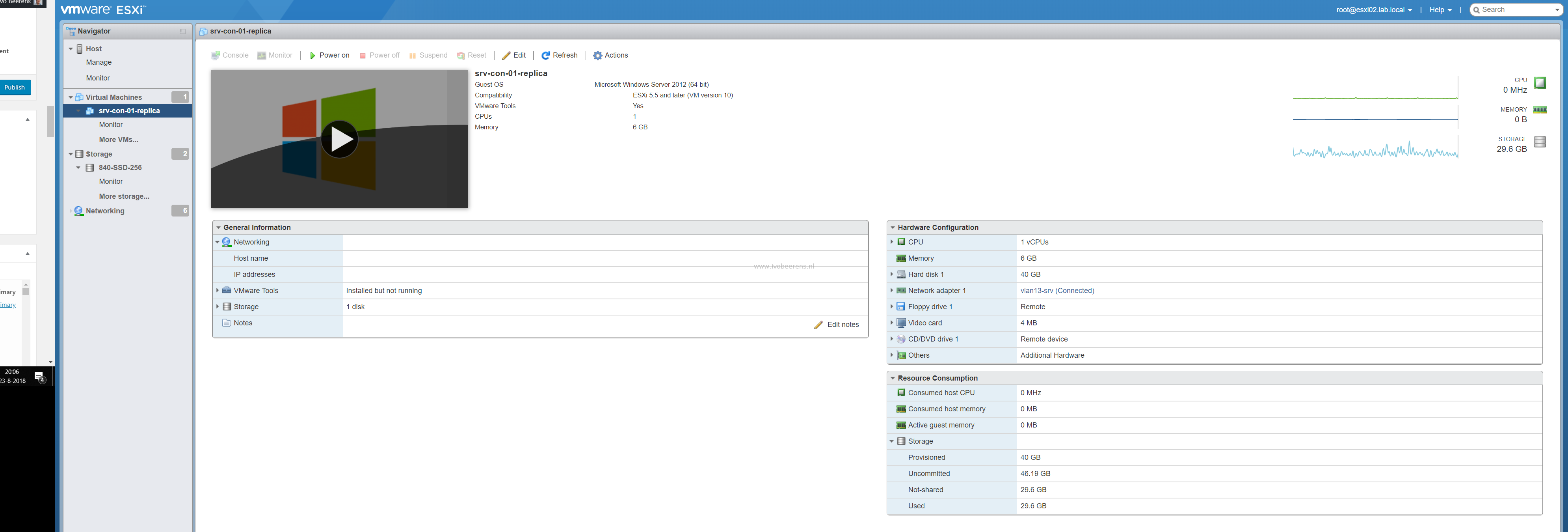Open More VMs... in Navigator
Viewport: 1568px width, 532px height.
tap(119, 140)
